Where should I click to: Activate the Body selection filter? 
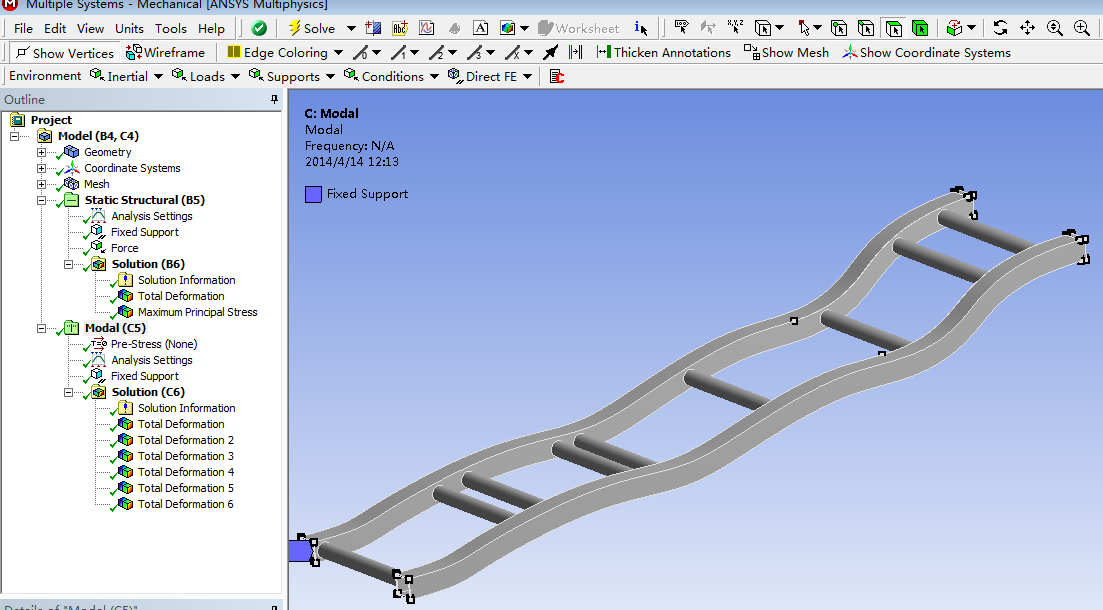point(920,28)
